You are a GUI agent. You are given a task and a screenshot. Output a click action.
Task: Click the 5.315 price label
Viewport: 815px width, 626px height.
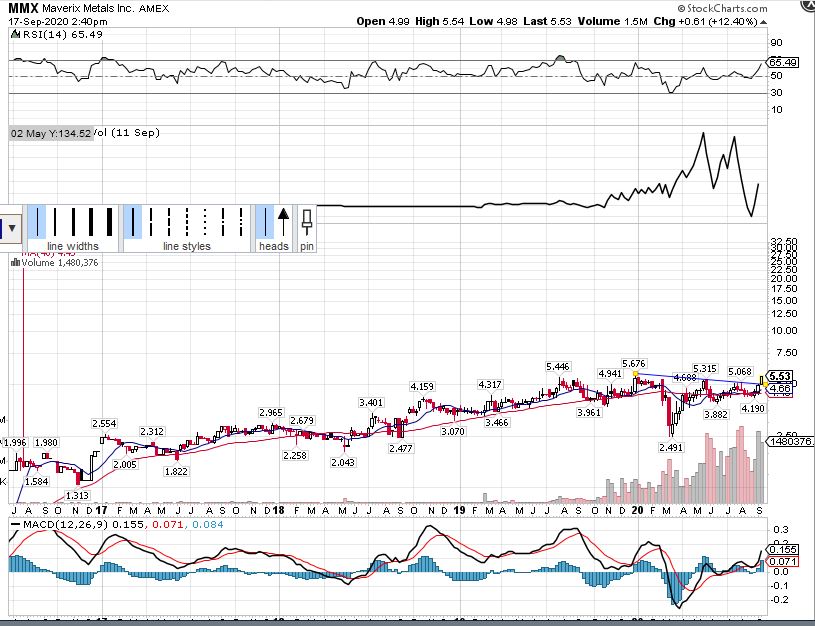(x=705, y=369)
